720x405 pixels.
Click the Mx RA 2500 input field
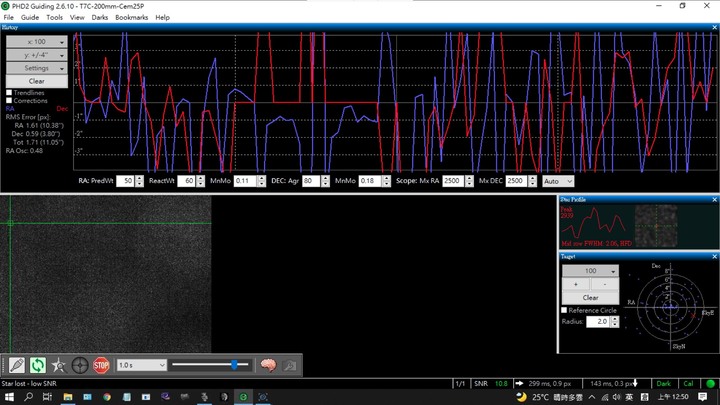pyautogui.click(x=453, y=181)
